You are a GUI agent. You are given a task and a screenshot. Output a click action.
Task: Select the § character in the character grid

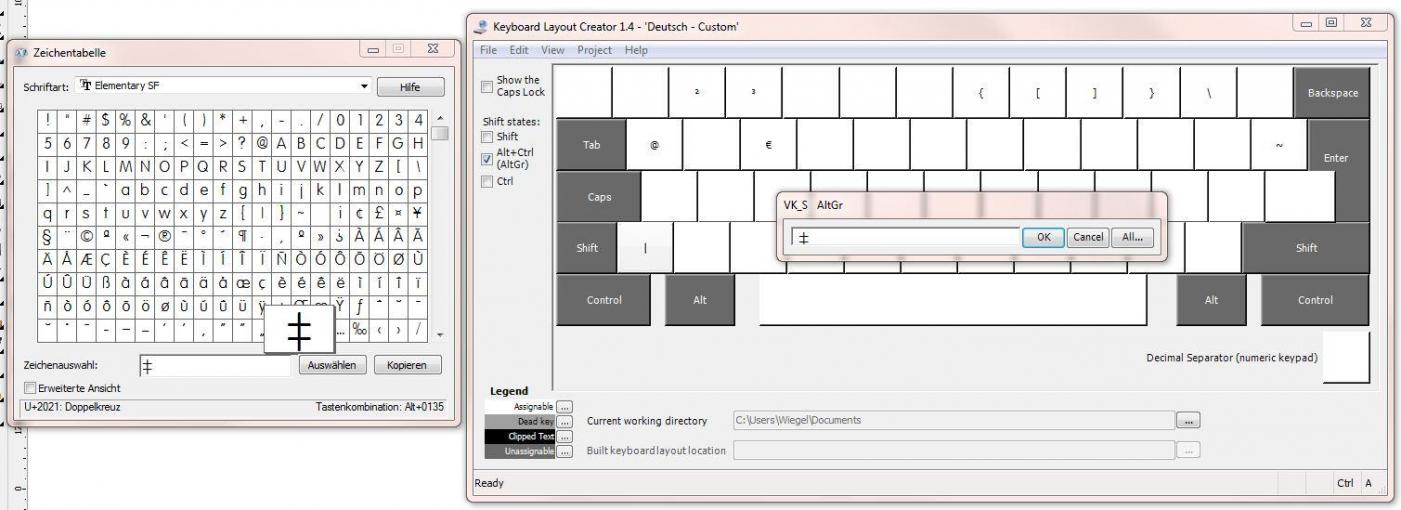click(48, 238)
